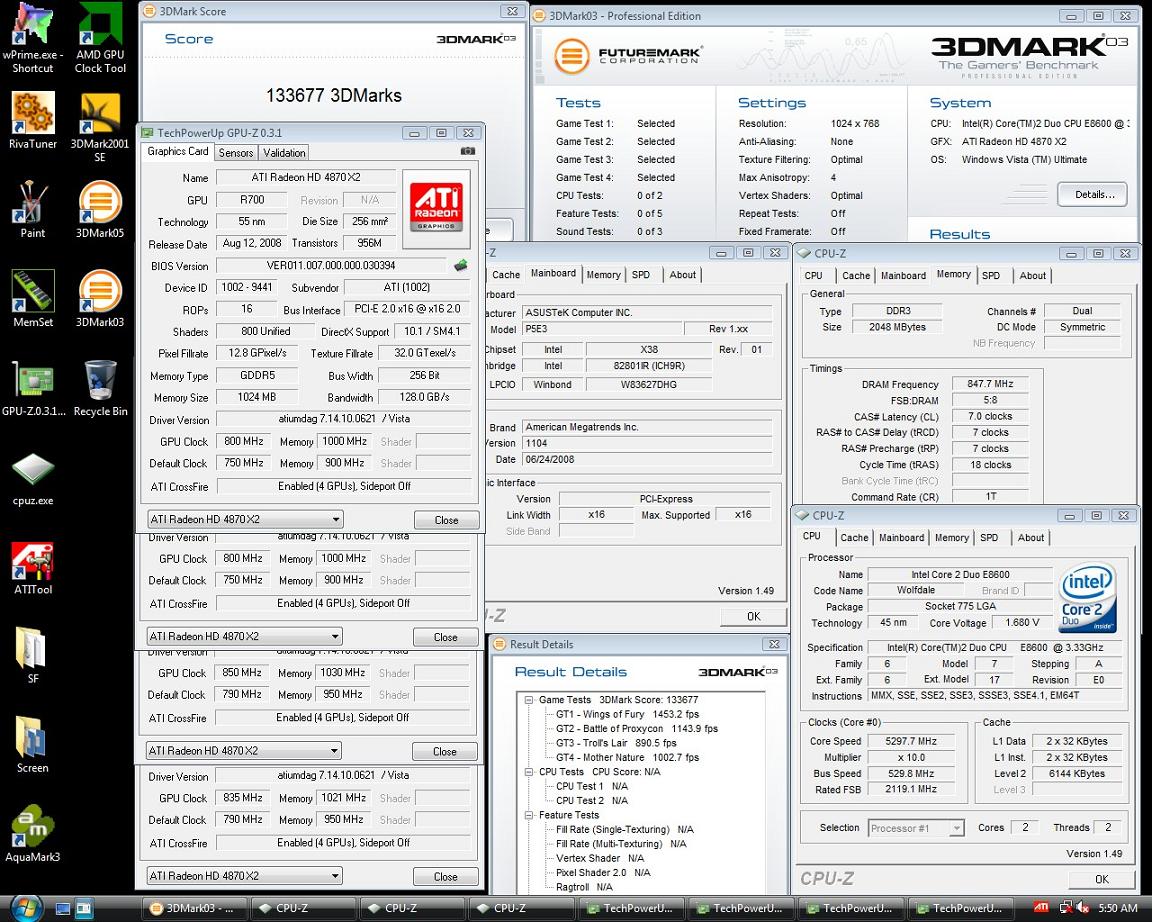Launch the 3DMark05 desktop icon
1152x922 pixels.
click(100, 211)
